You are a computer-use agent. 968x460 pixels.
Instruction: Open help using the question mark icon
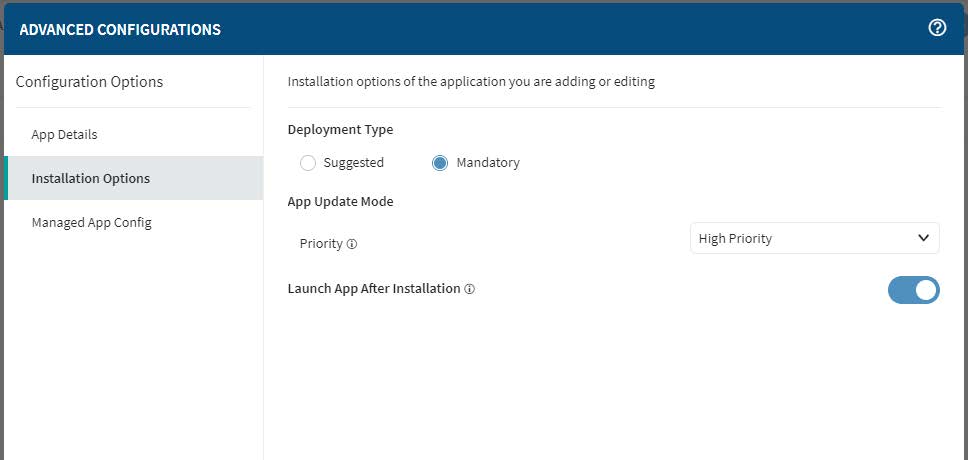point(937,28)
